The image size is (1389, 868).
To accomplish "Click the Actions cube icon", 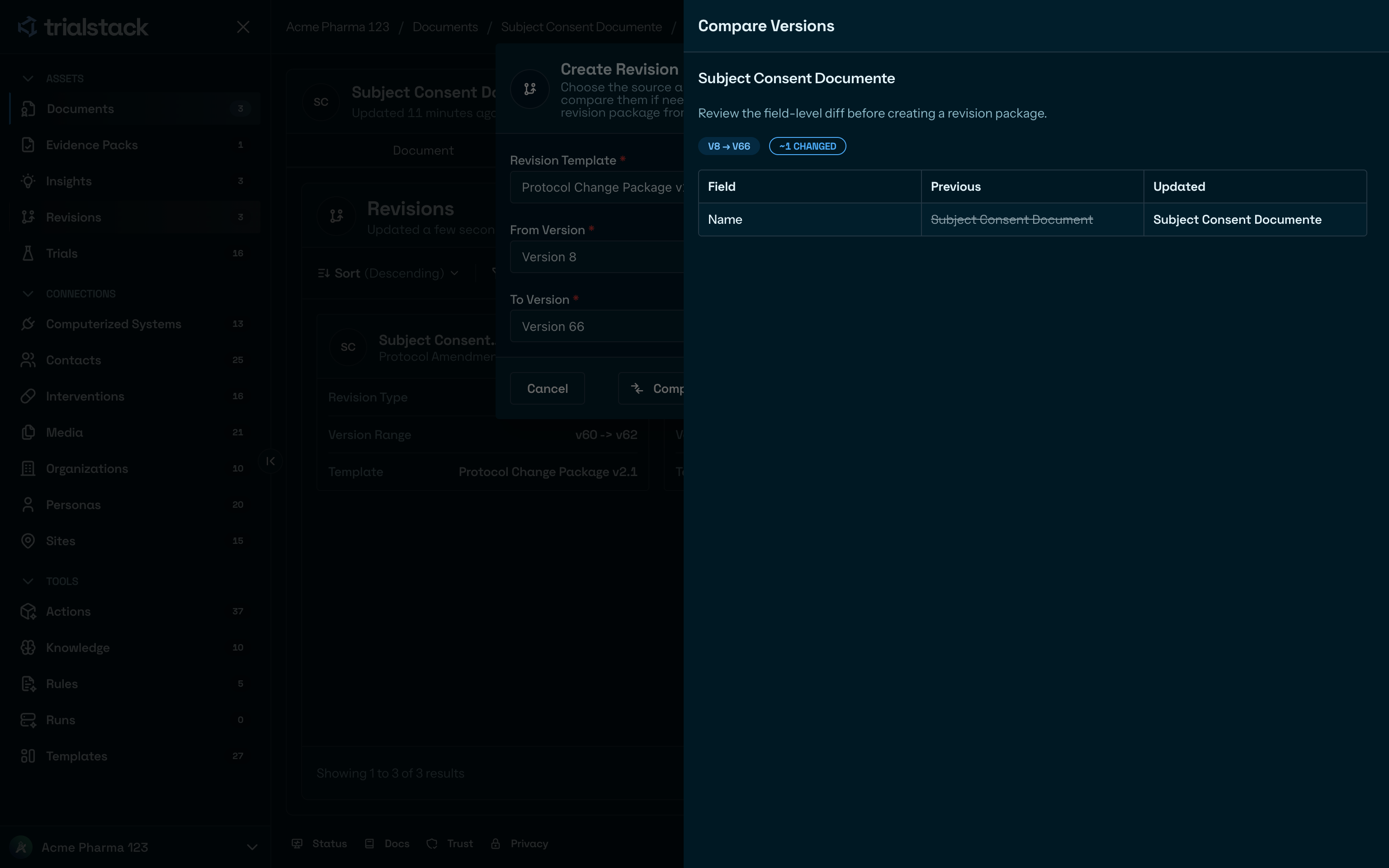I will 28,611.
